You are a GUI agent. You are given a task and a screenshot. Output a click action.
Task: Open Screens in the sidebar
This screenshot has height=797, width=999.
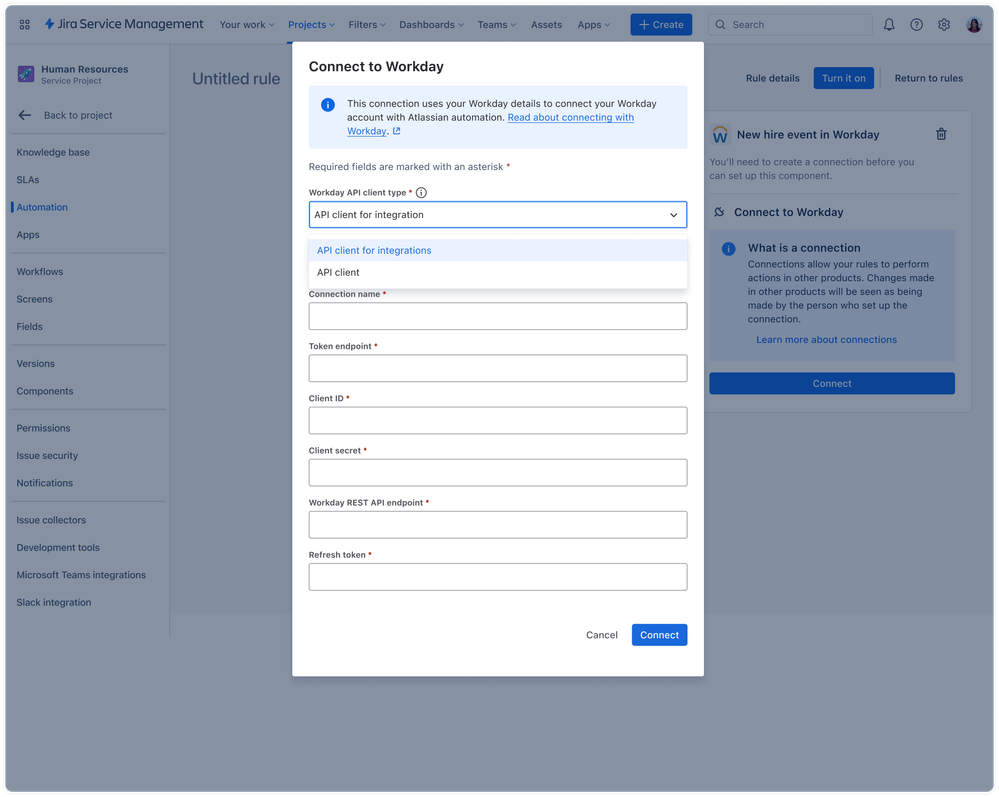tap(34, 299)
